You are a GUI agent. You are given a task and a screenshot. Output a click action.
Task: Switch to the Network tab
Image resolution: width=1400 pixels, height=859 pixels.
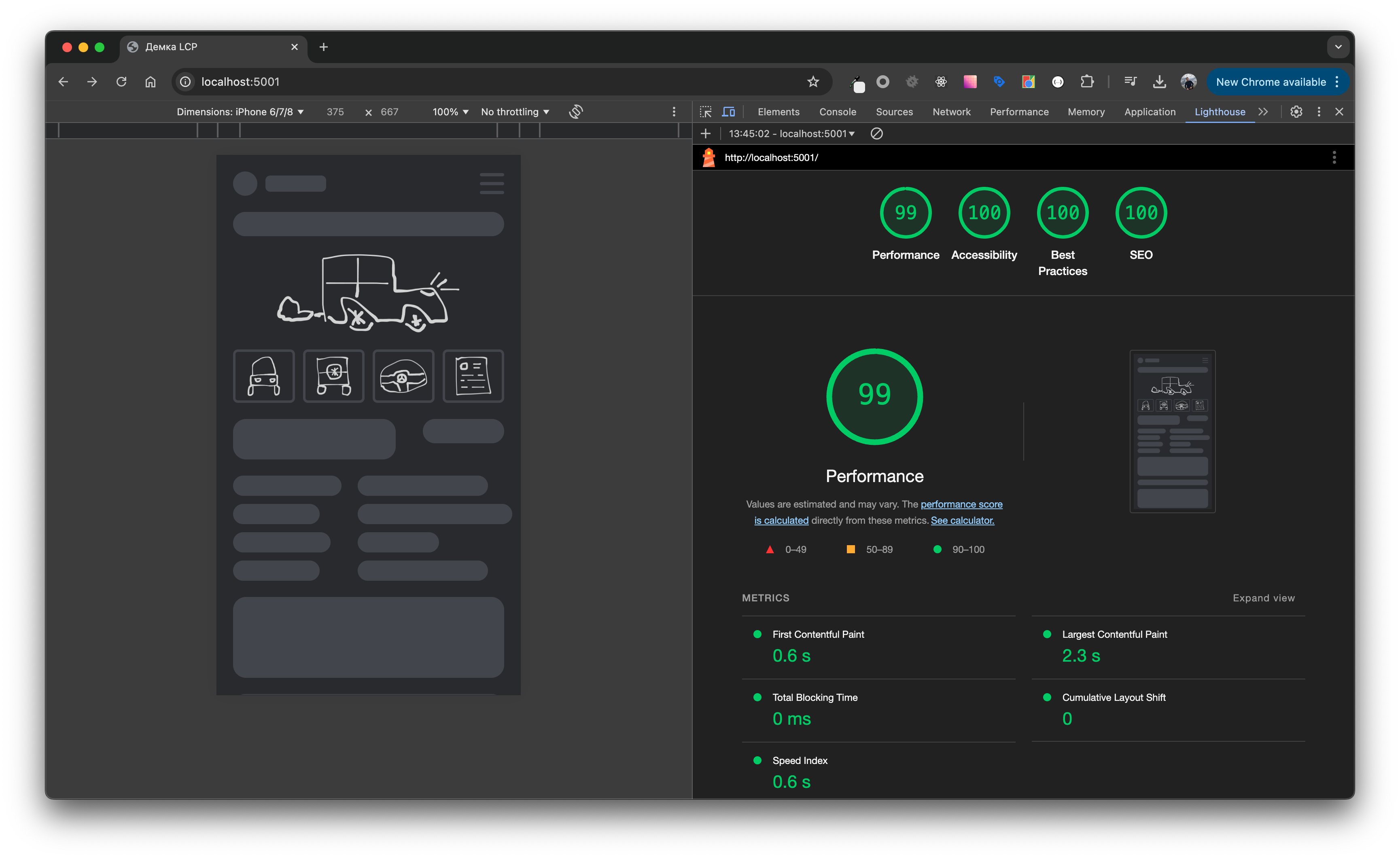951,112
